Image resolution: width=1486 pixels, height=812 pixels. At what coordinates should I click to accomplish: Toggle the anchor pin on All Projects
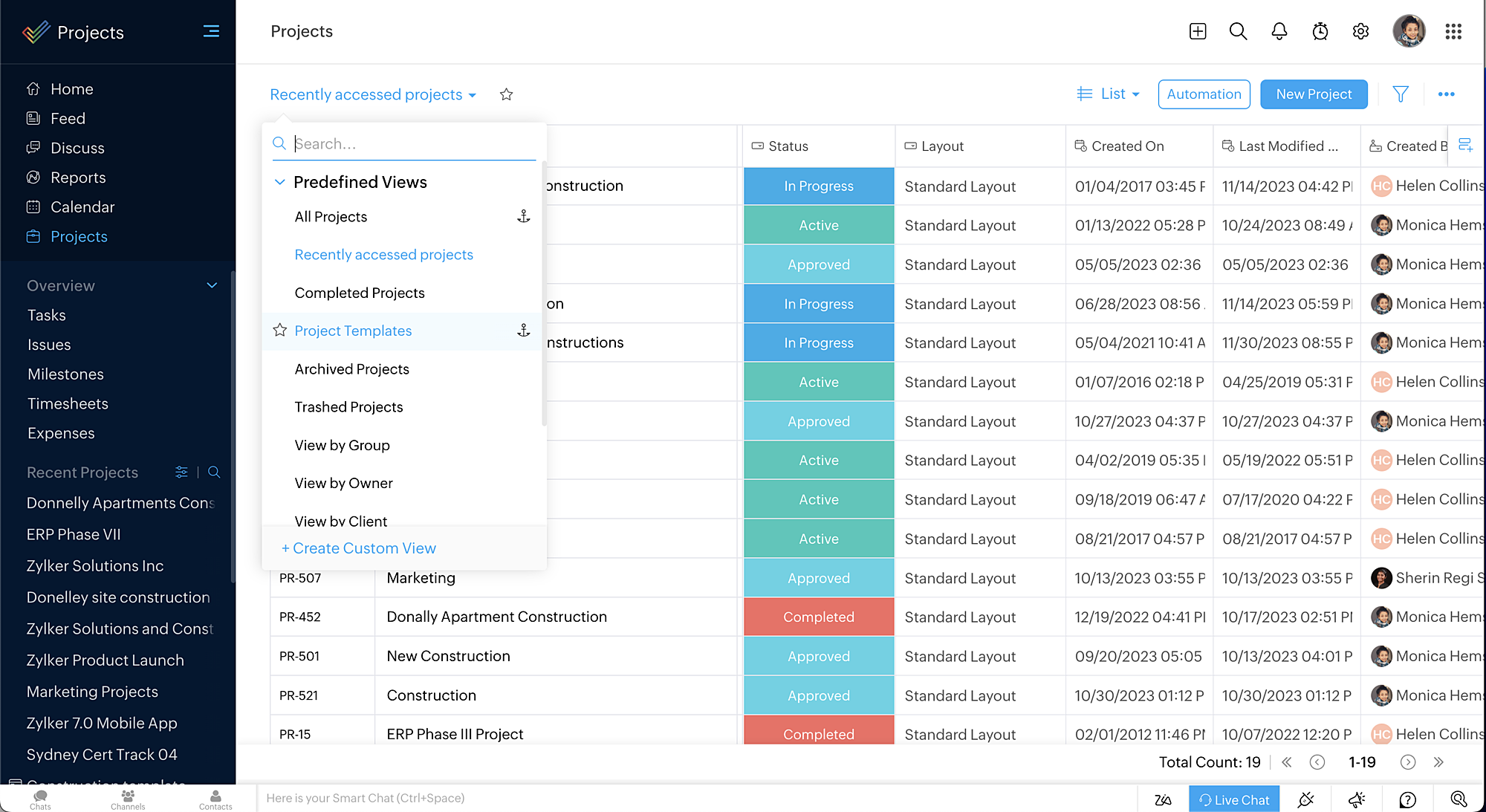tap(523, 216)
